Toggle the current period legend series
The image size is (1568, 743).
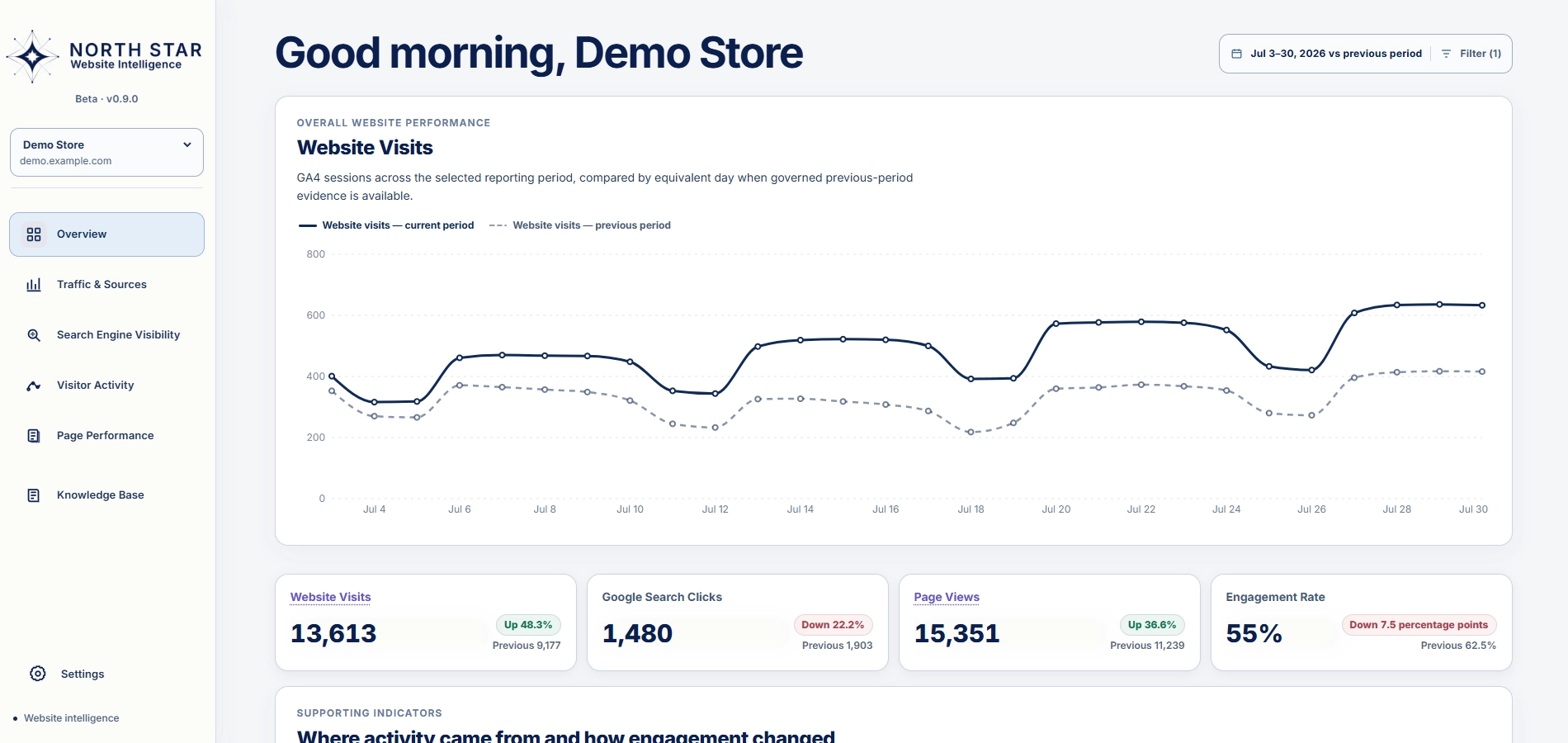coord(385,225)
